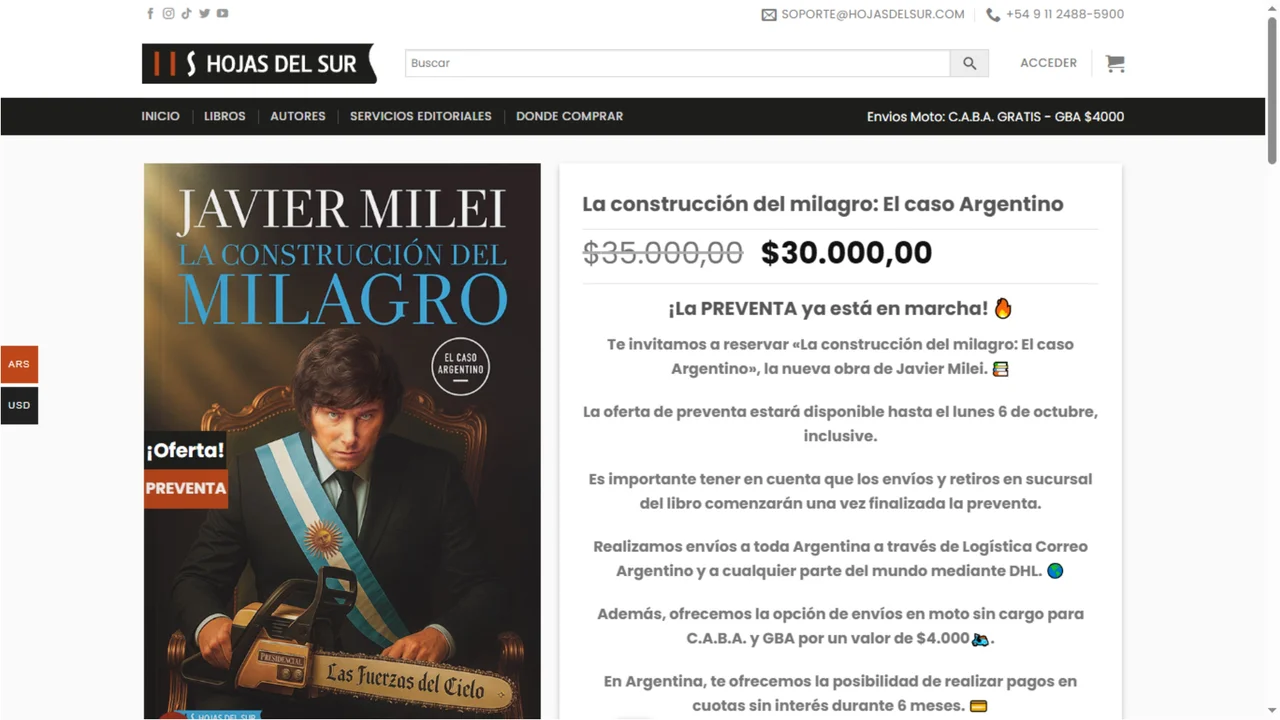Viewport: 1280px width, 720px height.
Task: Open the Facebook social icon
Action: (x=150, y=14)
